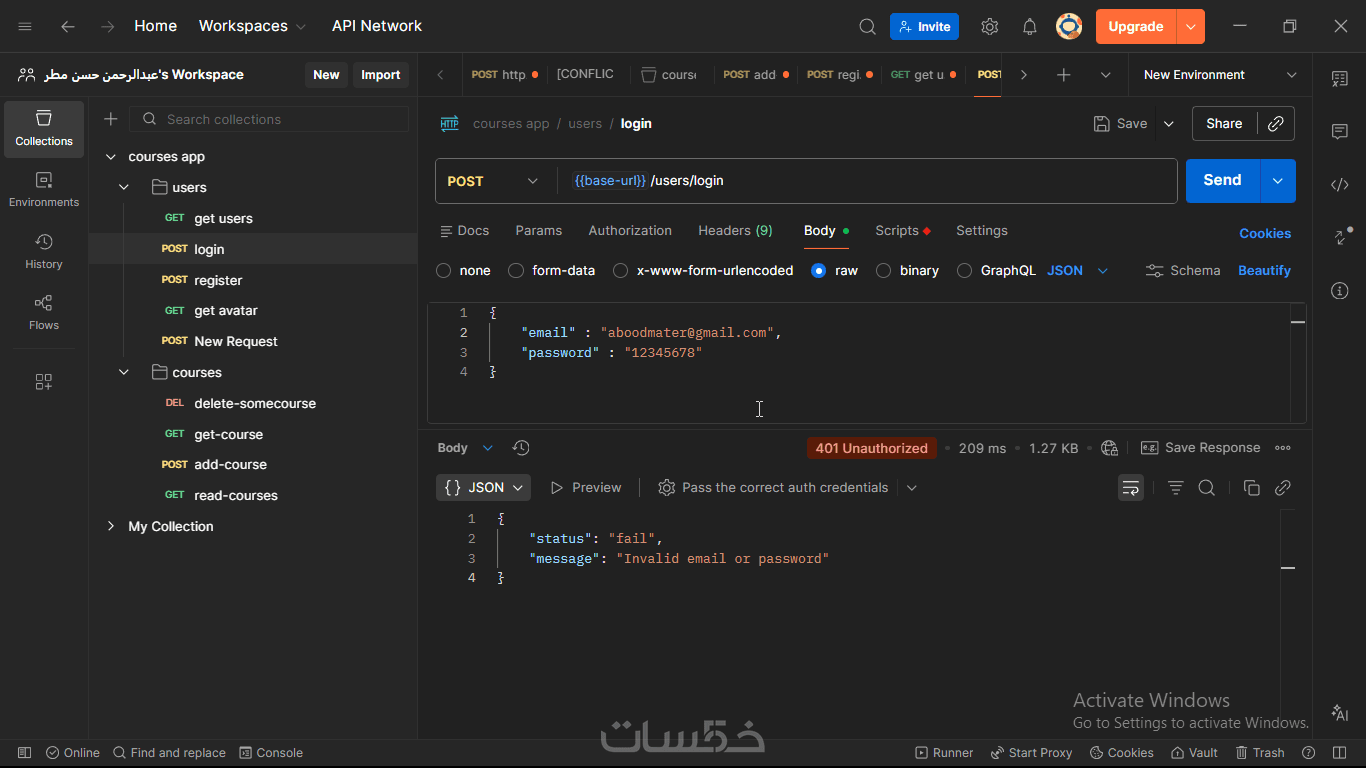
Task: Open the settings gear in header
Action: pos(990,27)
